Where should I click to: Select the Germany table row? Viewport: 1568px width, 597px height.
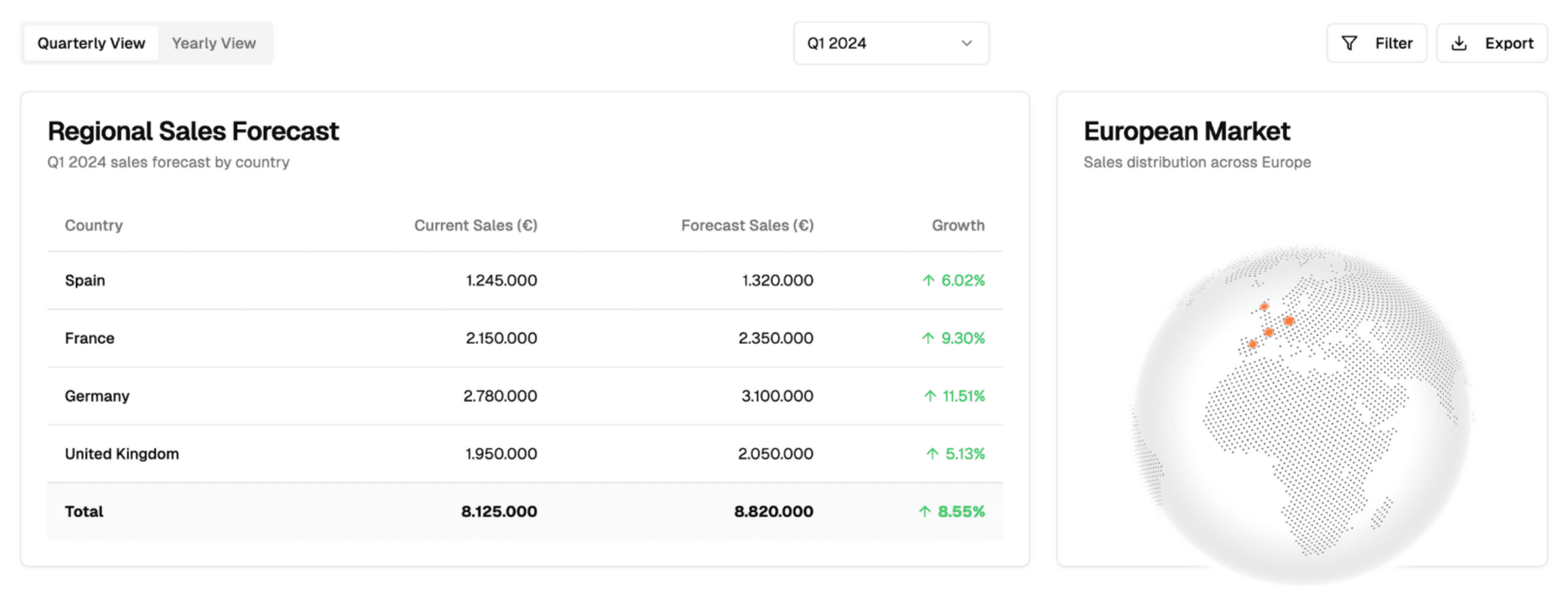pyautogui.click(x=524, y=396)
